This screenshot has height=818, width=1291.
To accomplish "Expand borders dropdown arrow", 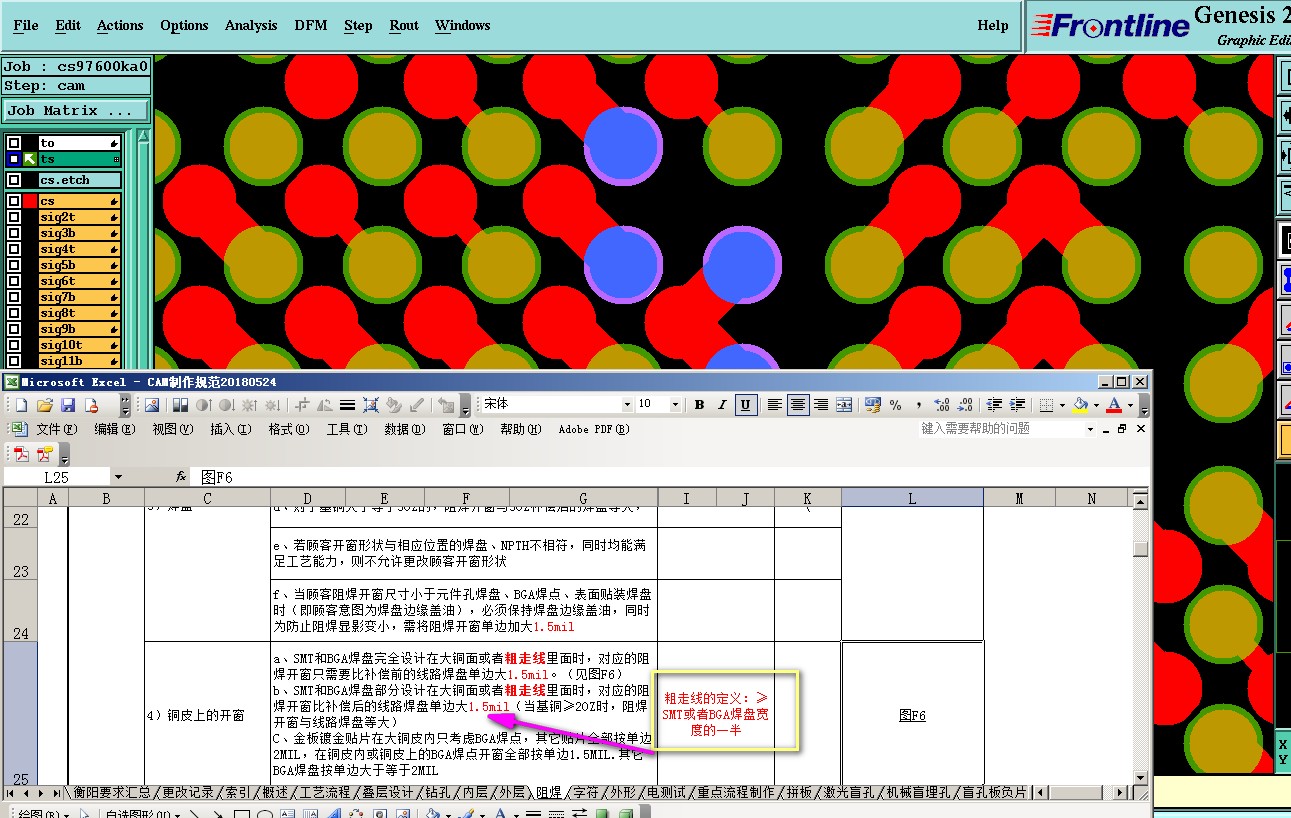I will (x=1061, y=405).
